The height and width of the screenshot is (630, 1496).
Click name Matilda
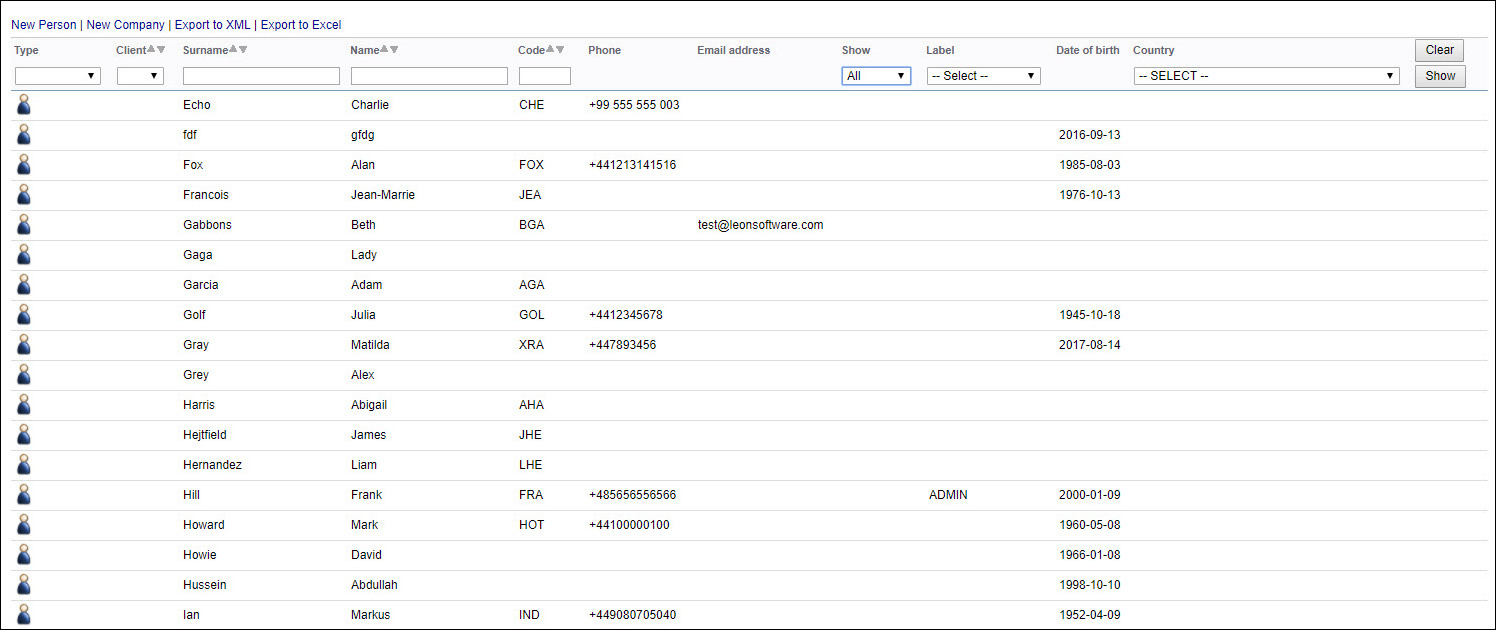coord(370,345)
